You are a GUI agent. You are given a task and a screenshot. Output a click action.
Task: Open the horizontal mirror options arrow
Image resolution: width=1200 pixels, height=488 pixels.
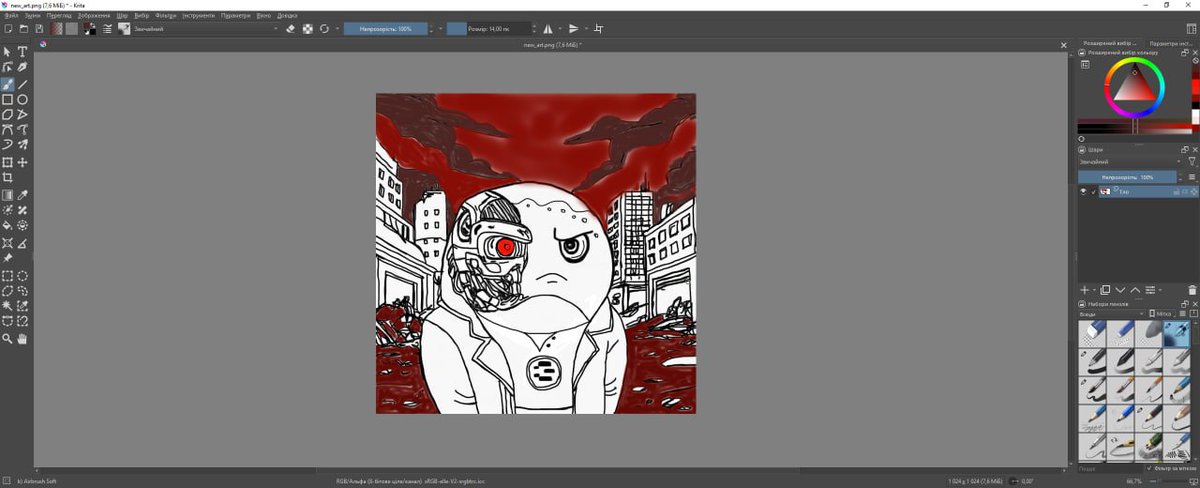coord(560,29)
